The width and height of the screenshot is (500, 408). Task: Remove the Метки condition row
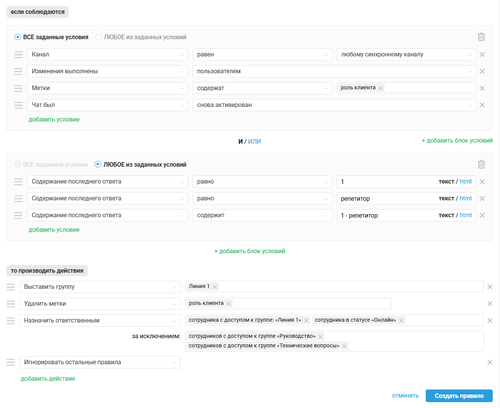(x=482, y=88)
